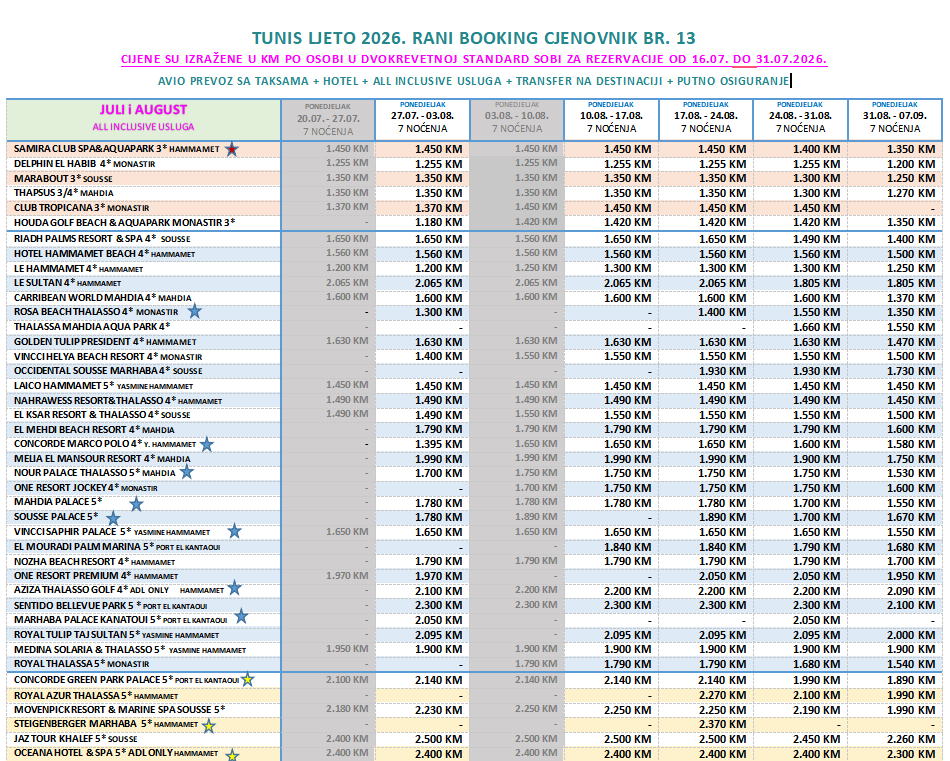Click the Jaz Tour Khalef 5* Sousse row
The image size is (950, 761).
coord(474,739)
